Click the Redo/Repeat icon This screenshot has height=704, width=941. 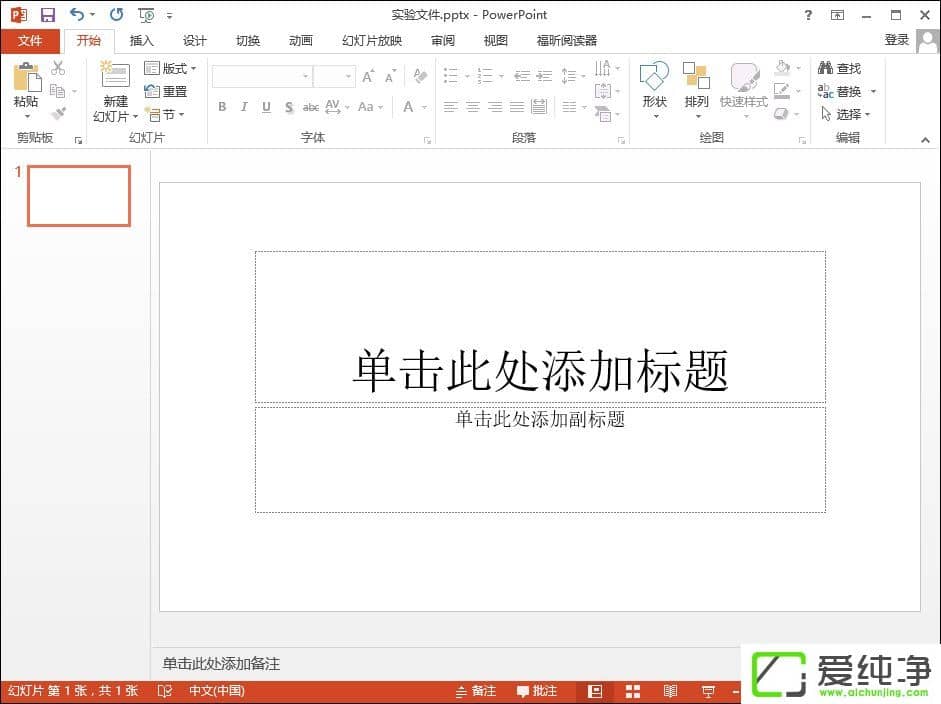coord(116,14)
